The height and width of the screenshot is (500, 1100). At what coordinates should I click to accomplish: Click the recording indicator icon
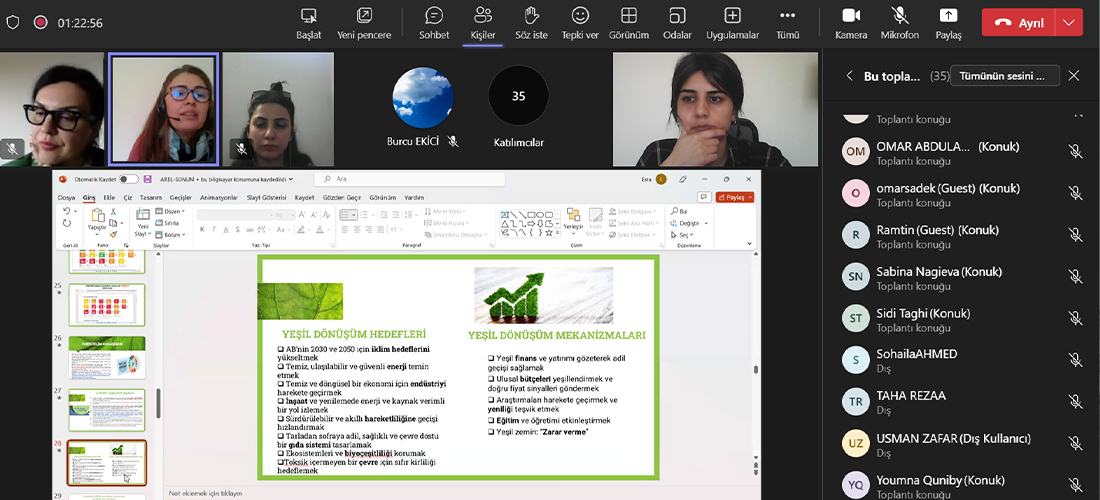pyautogui.click(x=41, y=22)
